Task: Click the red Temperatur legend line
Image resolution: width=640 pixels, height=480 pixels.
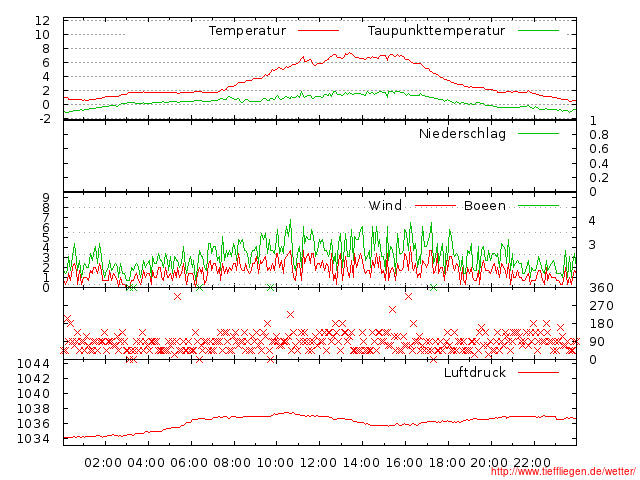Action: (318, 31)
